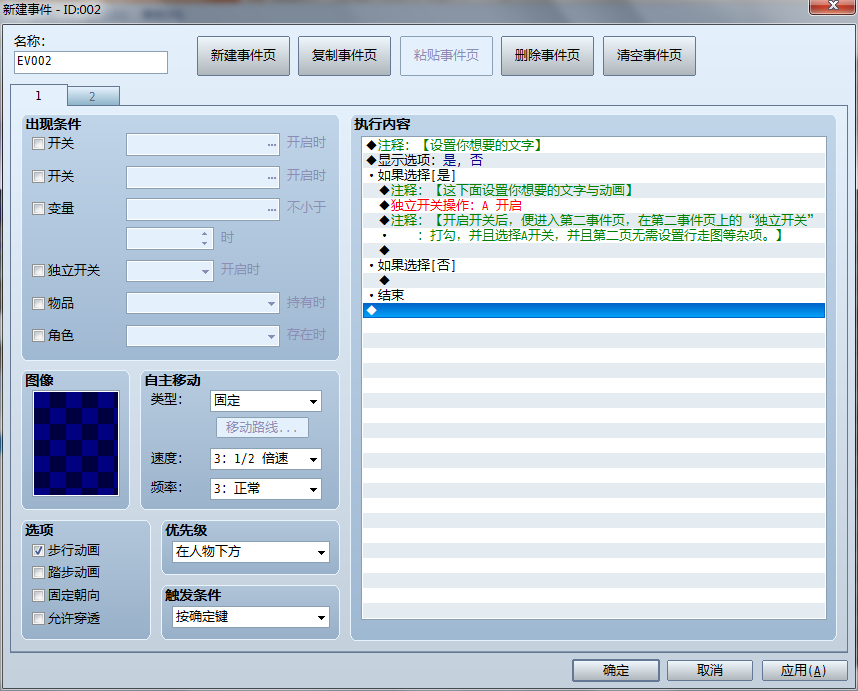Click the 新建事件页 button

[243, 55]
